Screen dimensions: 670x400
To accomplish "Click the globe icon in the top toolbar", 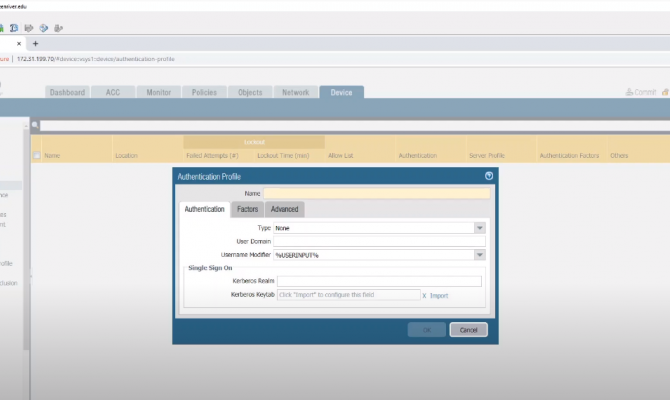I will click(x=44, y=28).
